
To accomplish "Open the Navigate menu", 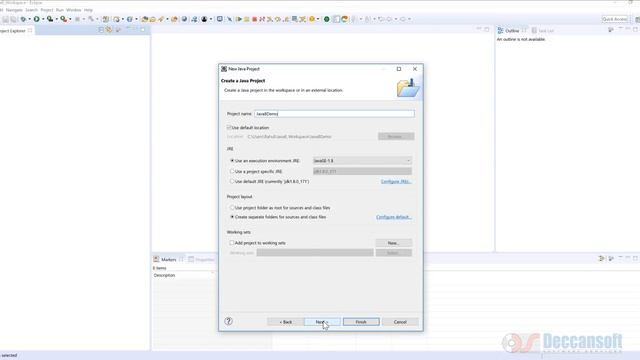I will pos(14,10).
